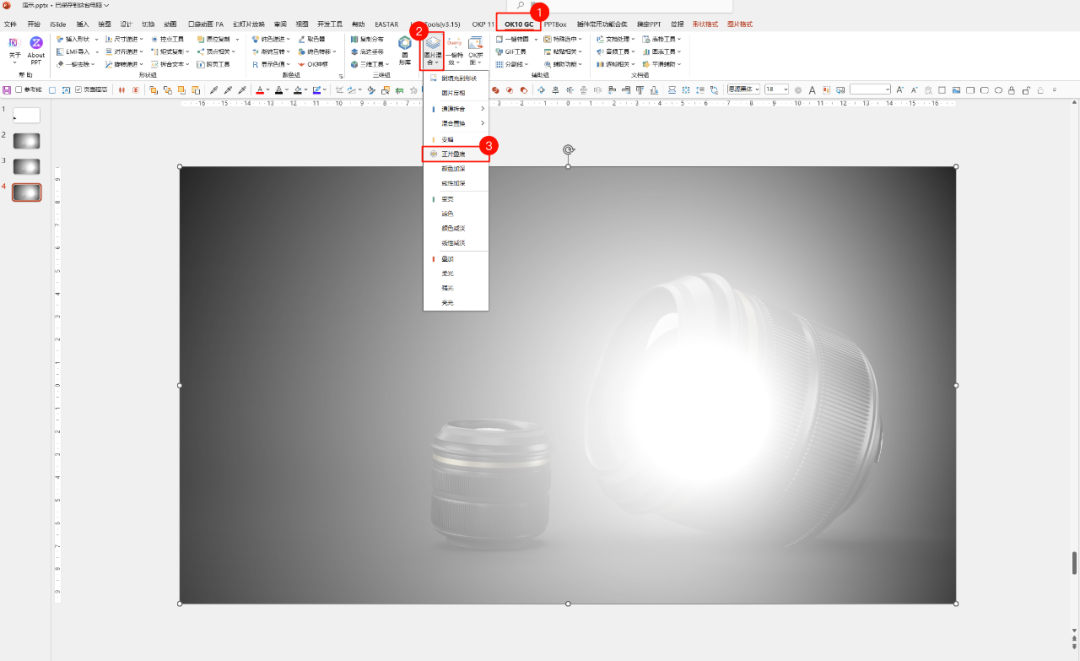Click the OK拼图 icon
This screenshot has height=661, width=1080.
point(476,50)
